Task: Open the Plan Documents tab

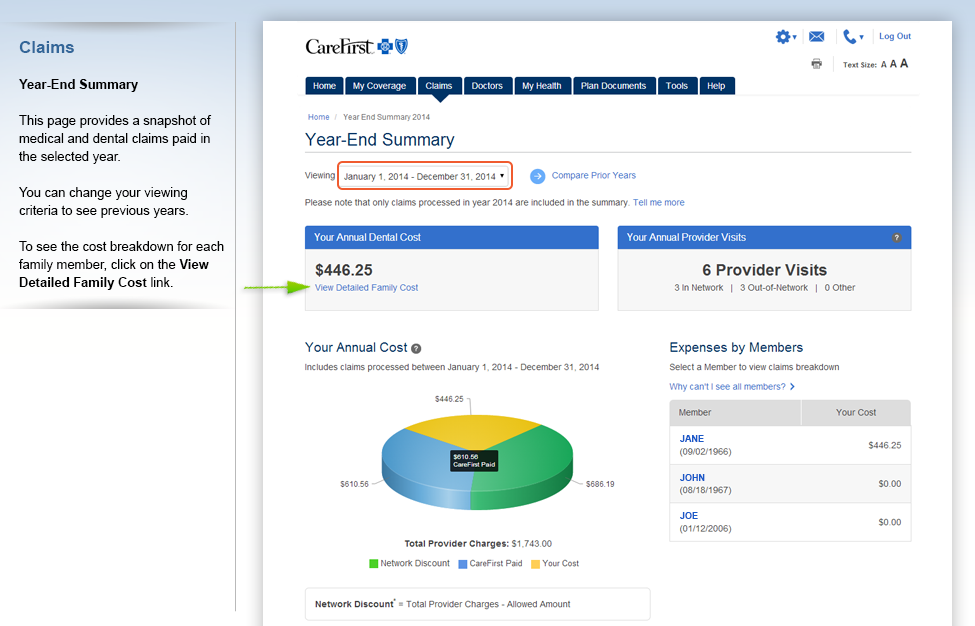Action: coord(614,86)
